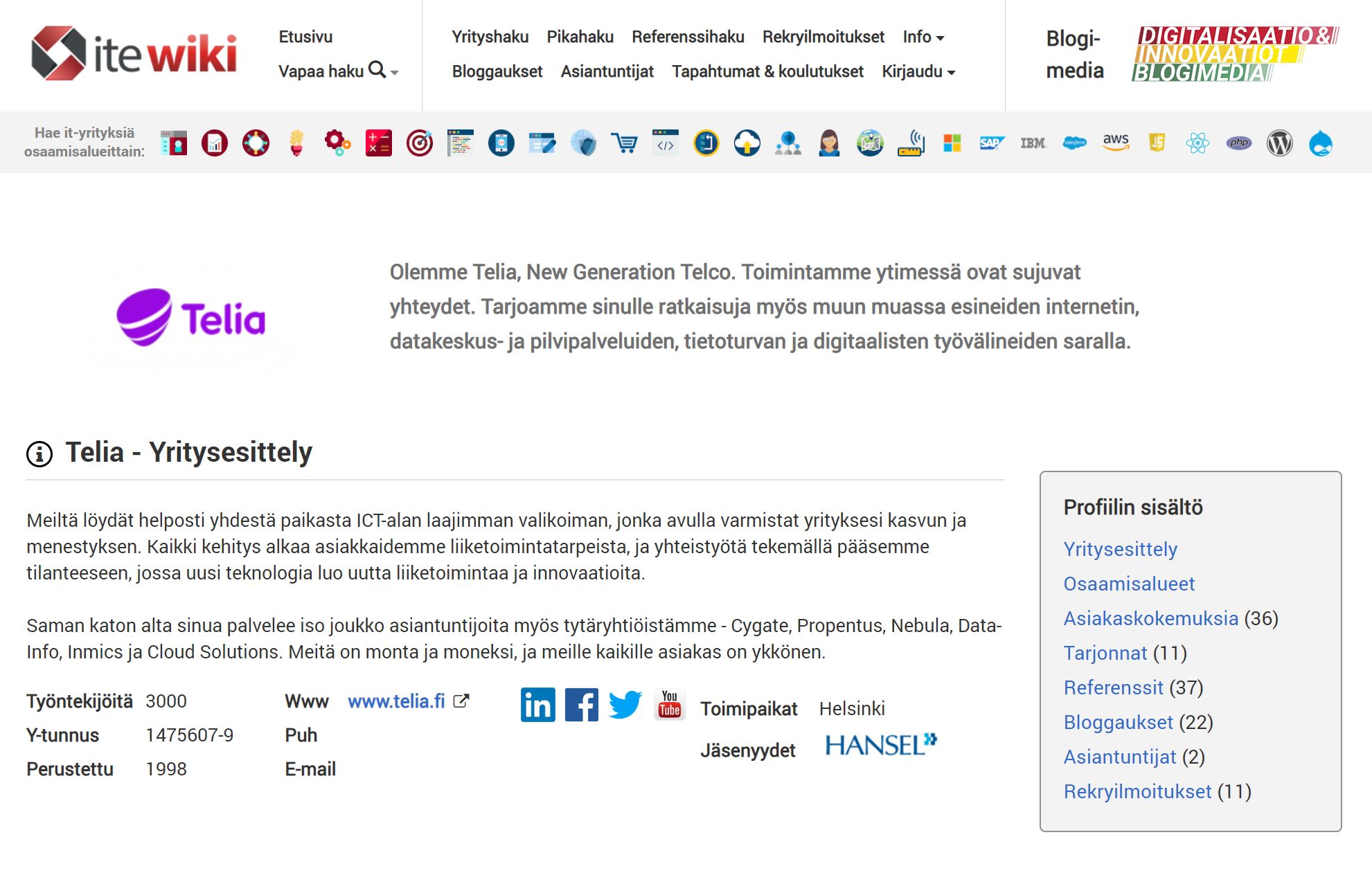The height and width of the screenshot is (873, 1372).
Task: Filter companies by IBM logo
Action: pyautogui.click(x=1033, y=143)
